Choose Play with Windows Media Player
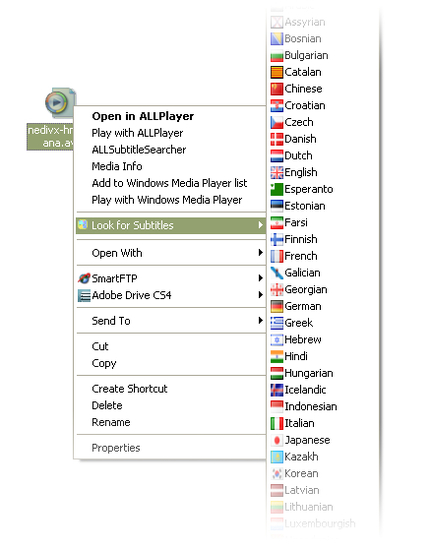 coord(167,200)
